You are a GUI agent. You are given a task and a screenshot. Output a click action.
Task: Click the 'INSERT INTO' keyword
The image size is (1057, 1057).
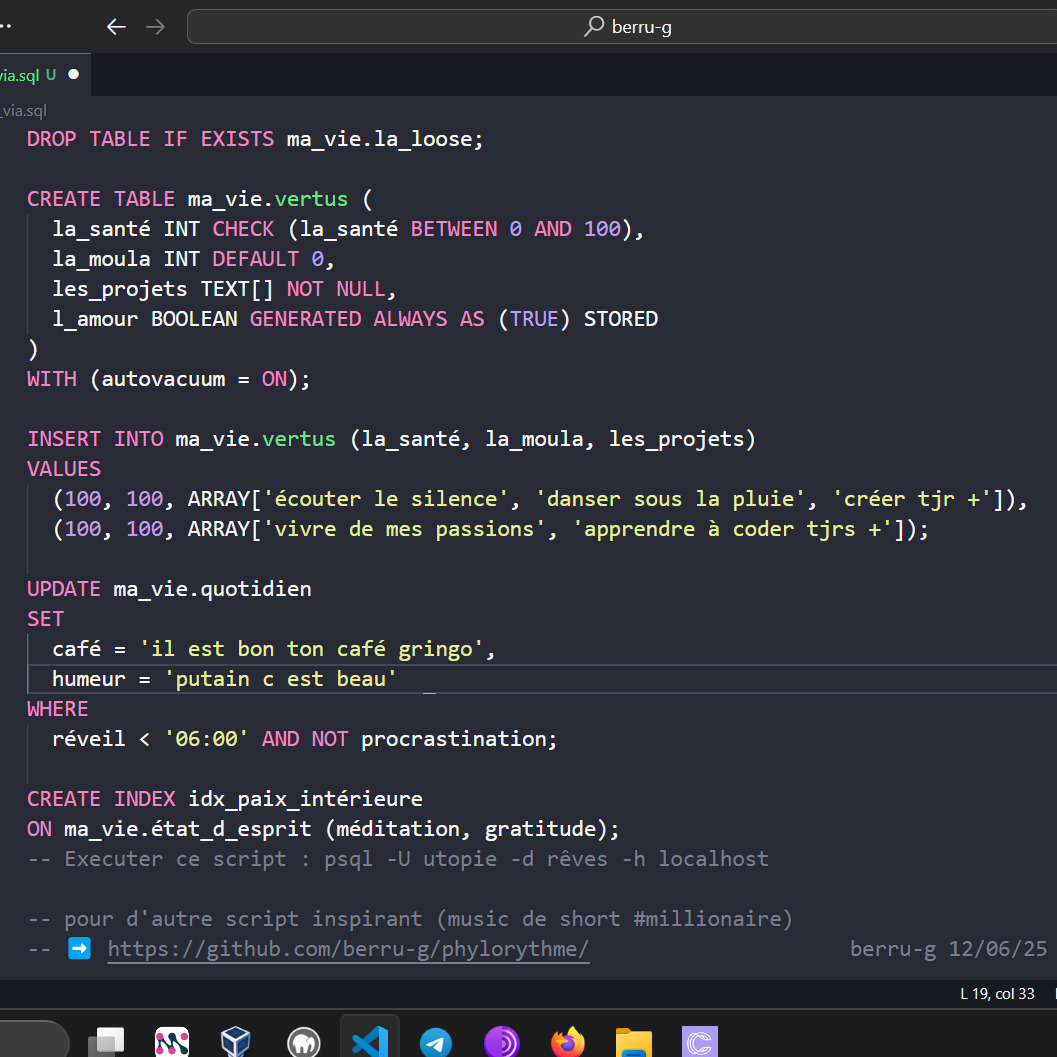(x=95, y=439)
